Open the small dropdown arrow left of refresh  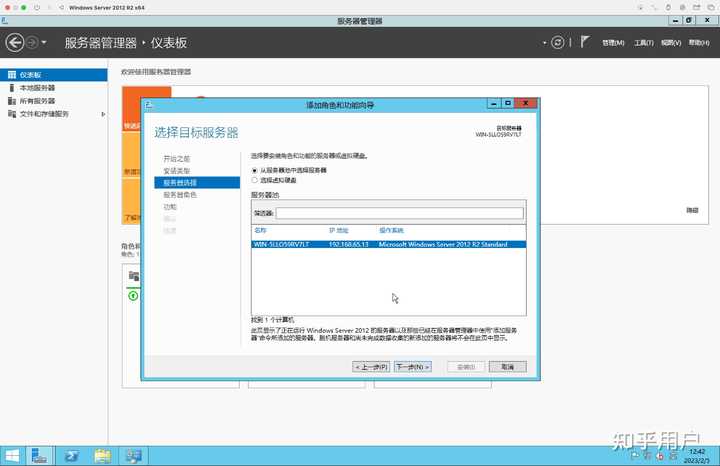coord(545,43)
